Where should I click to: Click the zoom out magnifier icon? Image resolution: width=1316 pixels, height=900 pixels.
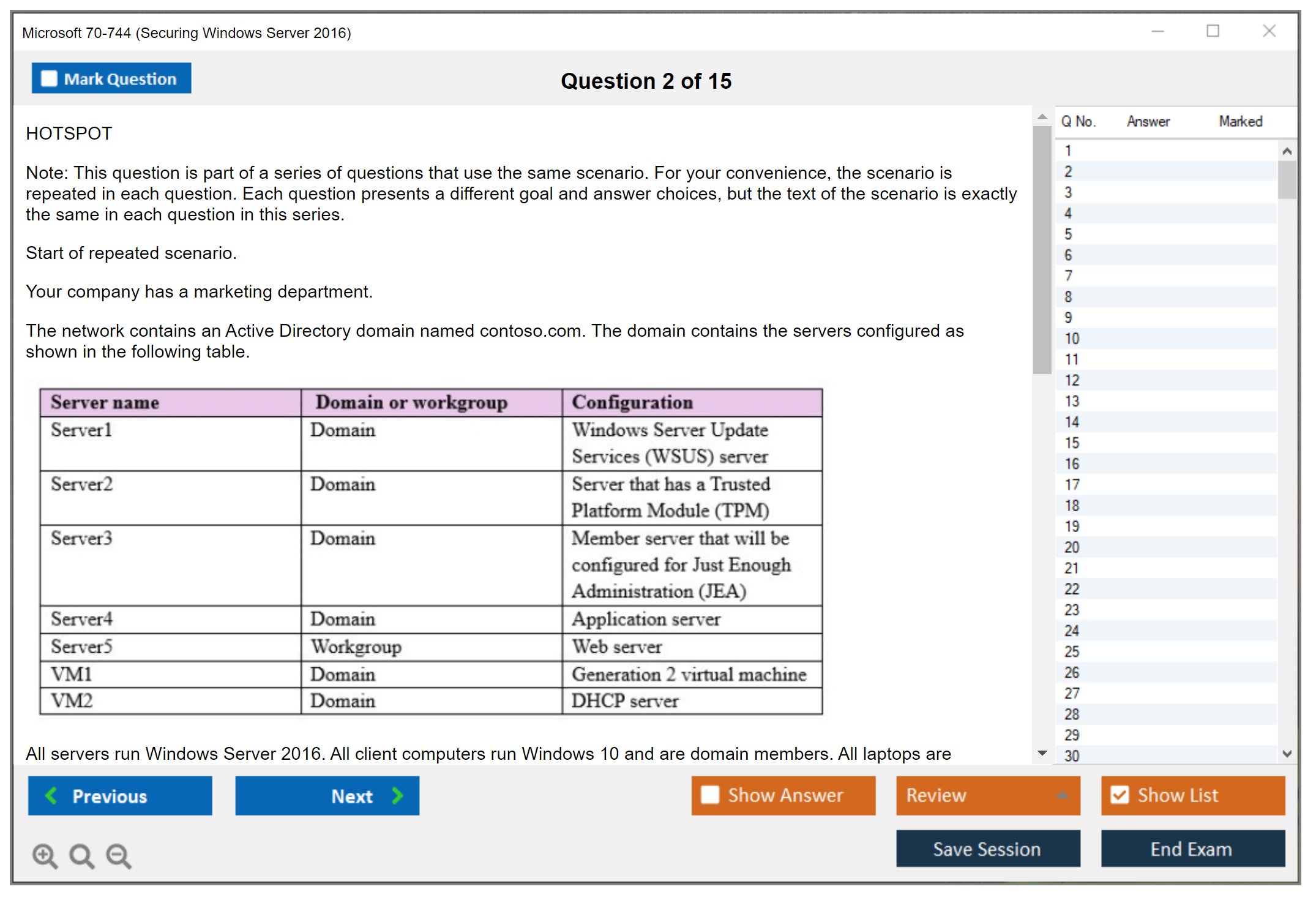[x=118, y=855]
